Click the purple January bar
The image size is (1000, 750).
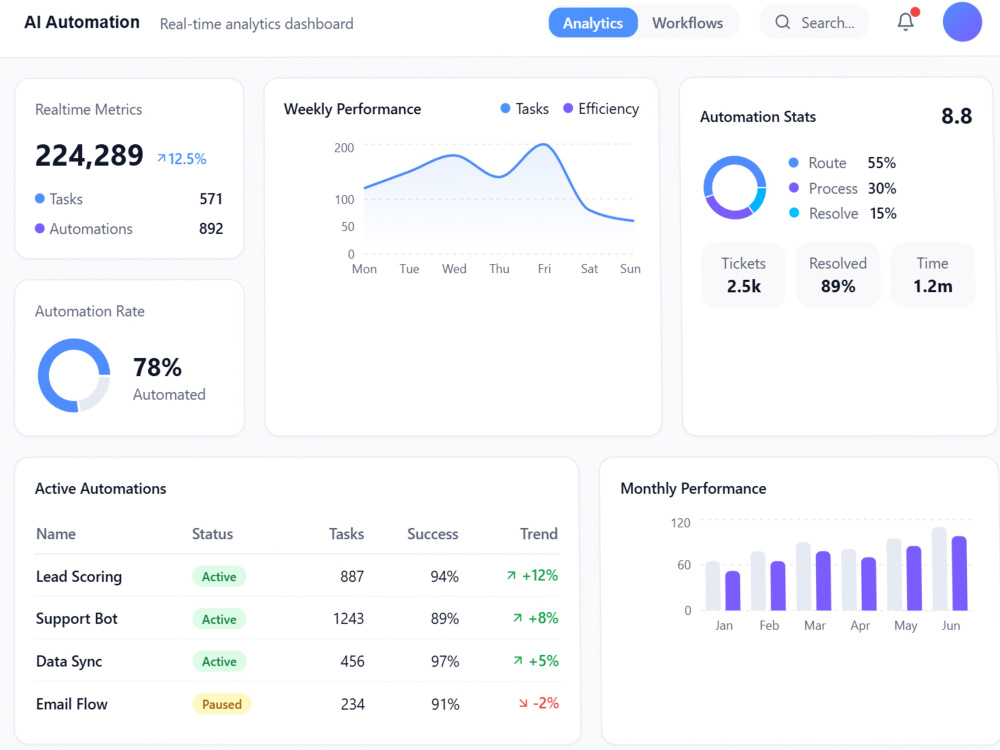tap(733, 591)
